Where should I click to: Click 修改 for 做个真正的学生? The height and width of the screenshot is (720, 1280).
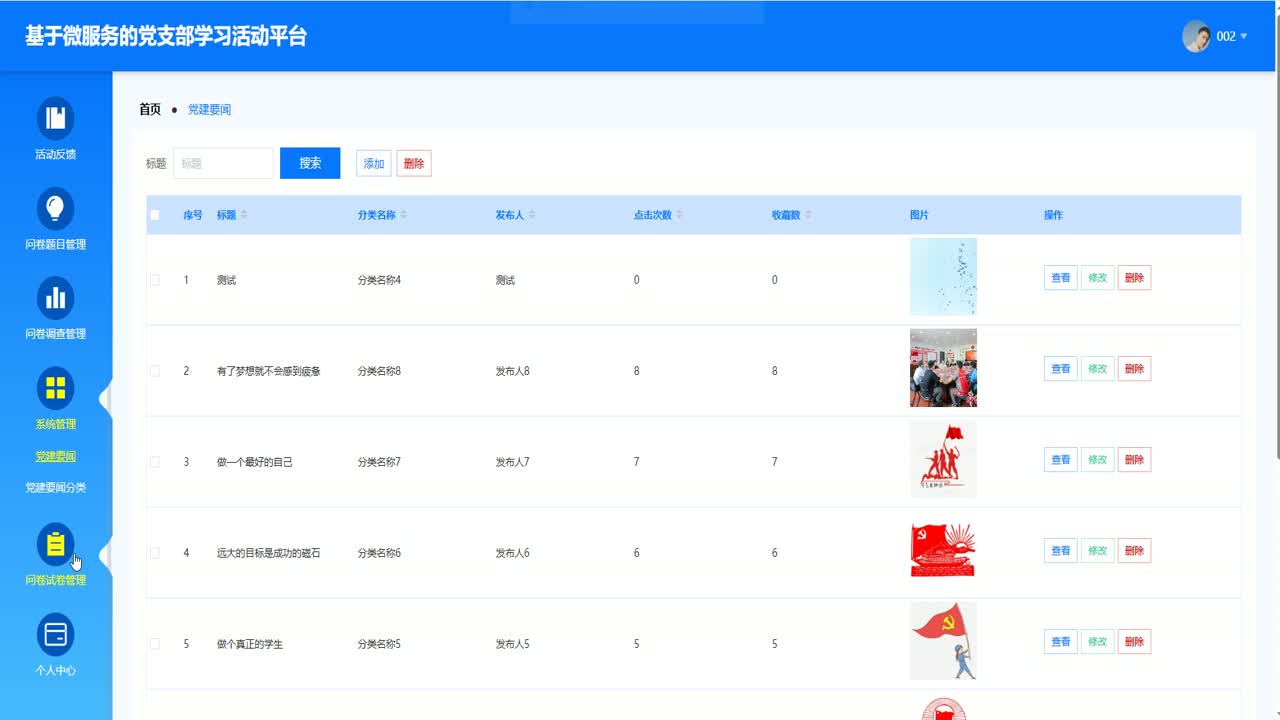[1097, 642]
